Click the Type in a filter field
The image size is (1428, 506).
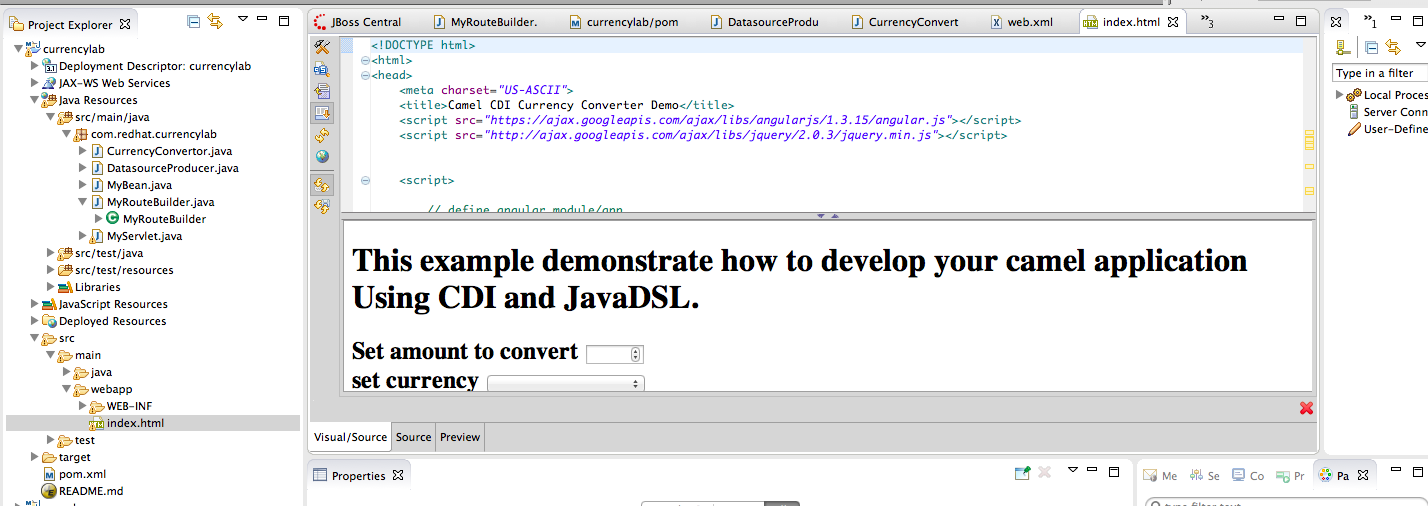1380,73
